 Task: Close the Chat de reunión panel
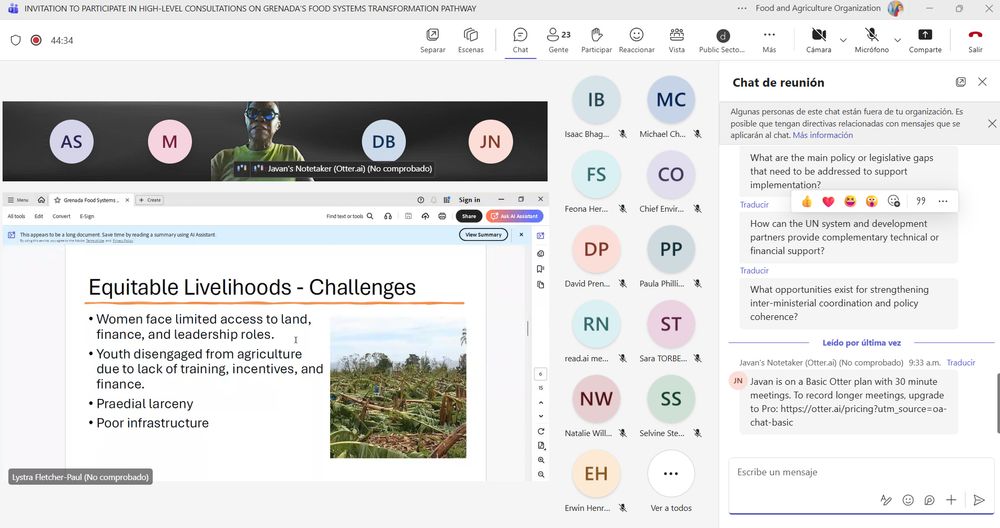[982, 82]
